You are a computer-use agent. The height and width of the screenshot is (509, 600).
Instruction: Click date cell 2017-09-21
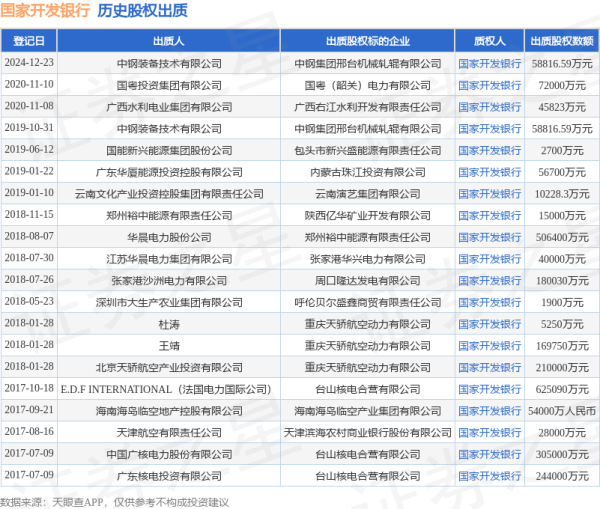[29, 410]
